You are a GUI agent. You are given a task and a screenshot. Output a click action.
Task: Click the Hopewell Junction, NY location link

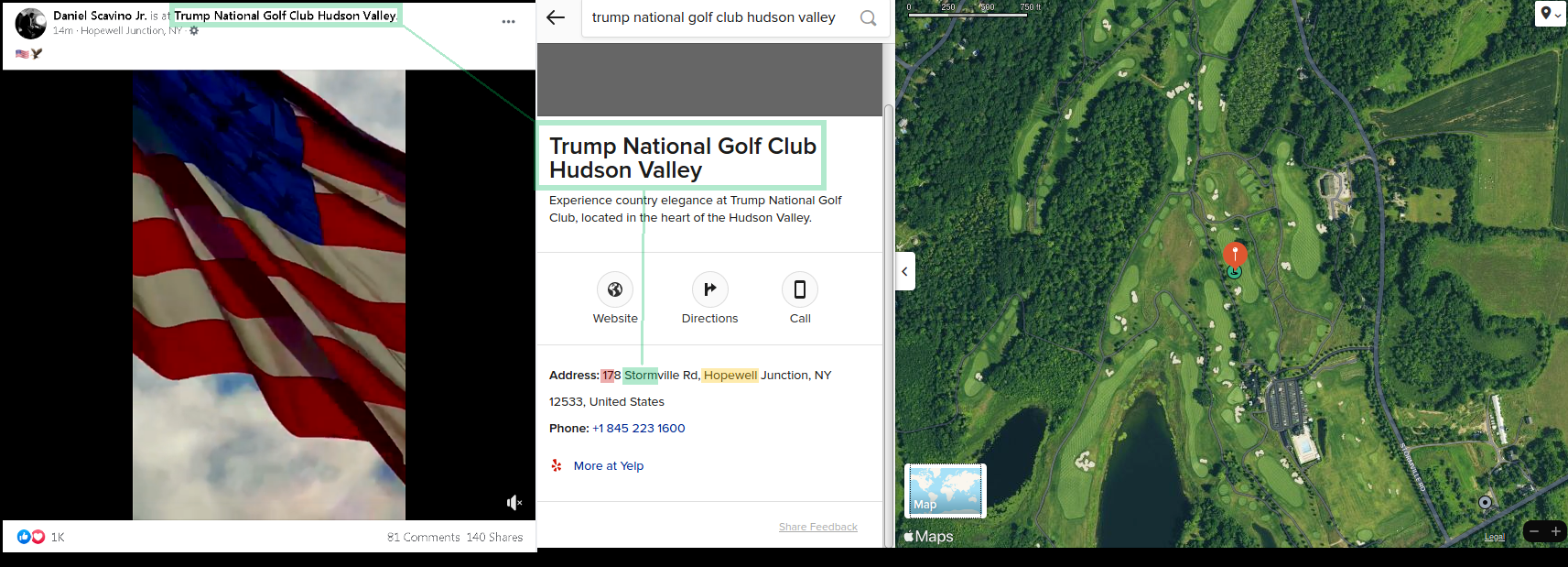131,31
